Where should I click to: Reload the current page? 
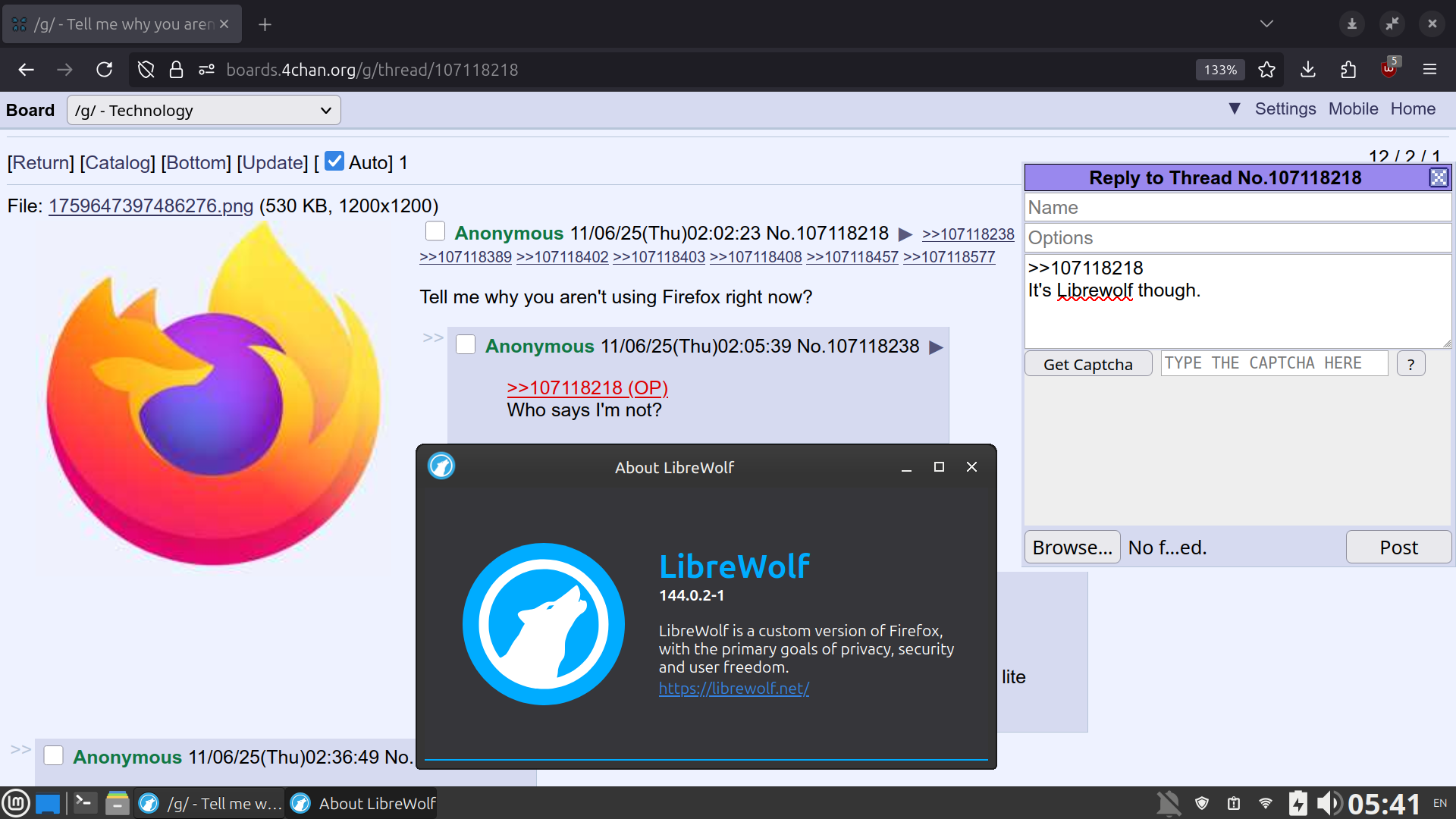[105, 70]
